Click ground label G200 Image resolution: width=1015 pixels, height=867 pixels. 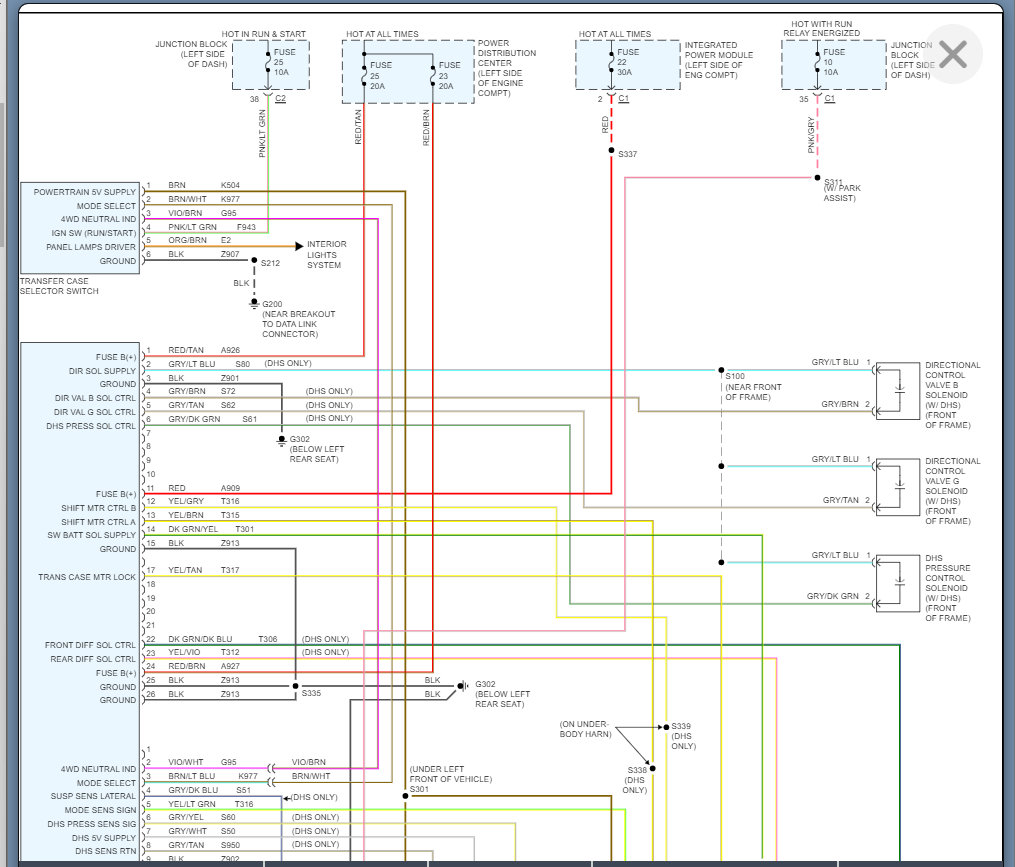point(272,304)
